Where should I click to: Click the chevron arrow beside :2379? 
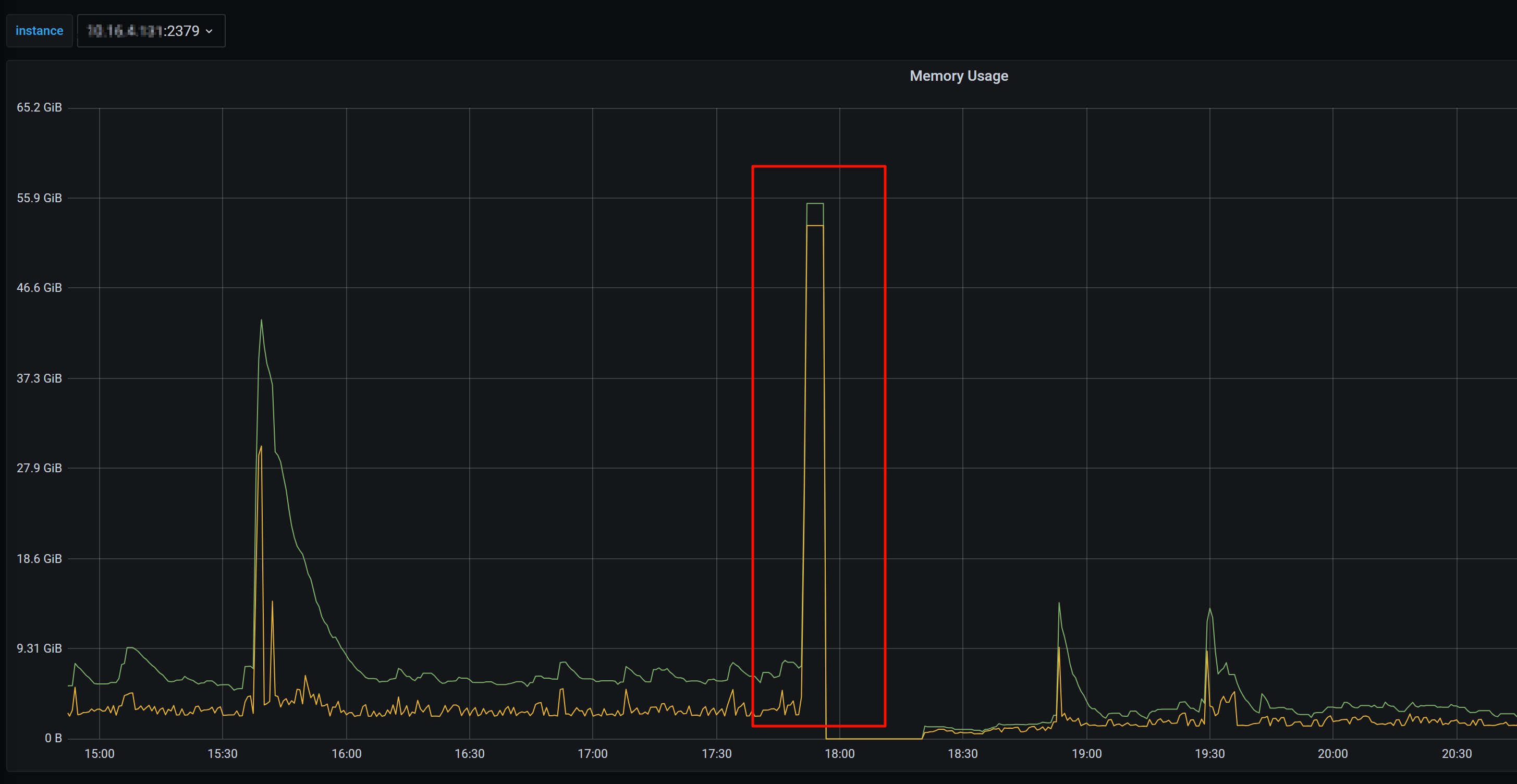[209, 31]
